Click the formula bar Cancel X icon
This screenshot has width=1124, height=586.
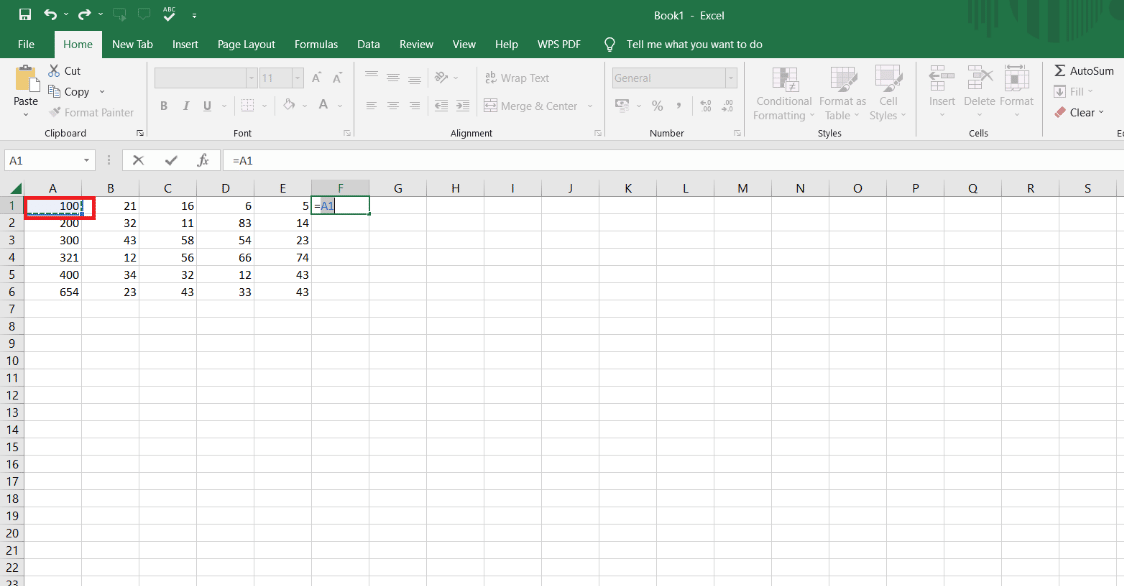(138, 161)
